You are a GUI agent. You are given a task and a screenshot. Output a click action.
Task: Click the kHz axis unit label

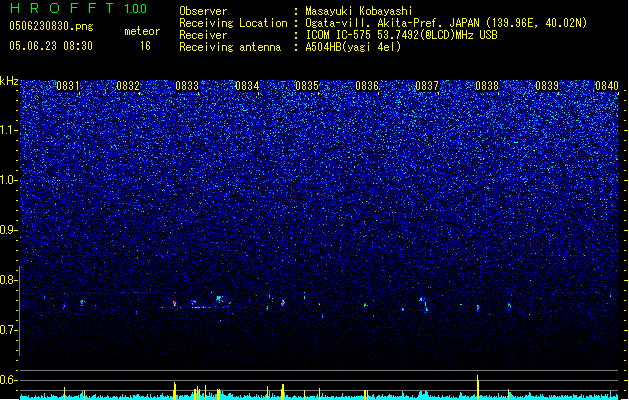point(9,81)
